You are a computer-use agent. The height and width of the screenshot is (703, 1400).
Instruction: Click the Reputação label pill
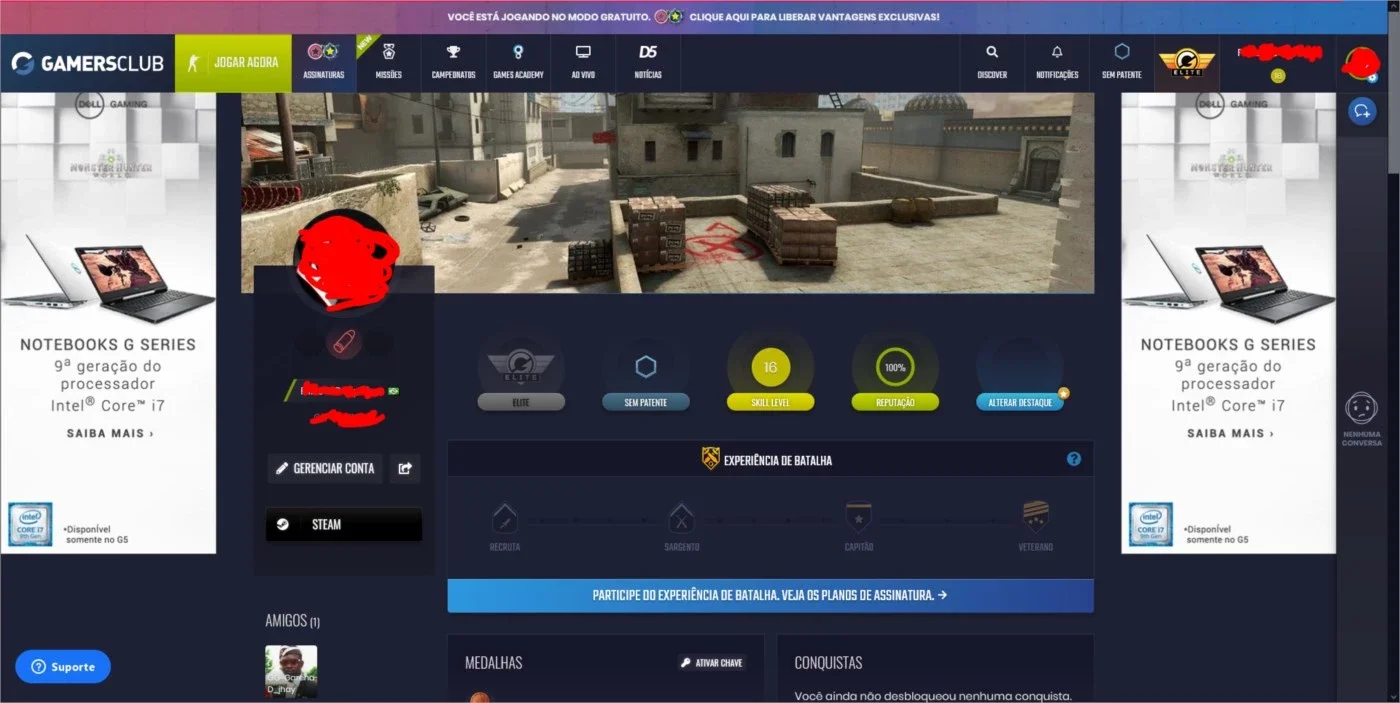tap(895, 402)
